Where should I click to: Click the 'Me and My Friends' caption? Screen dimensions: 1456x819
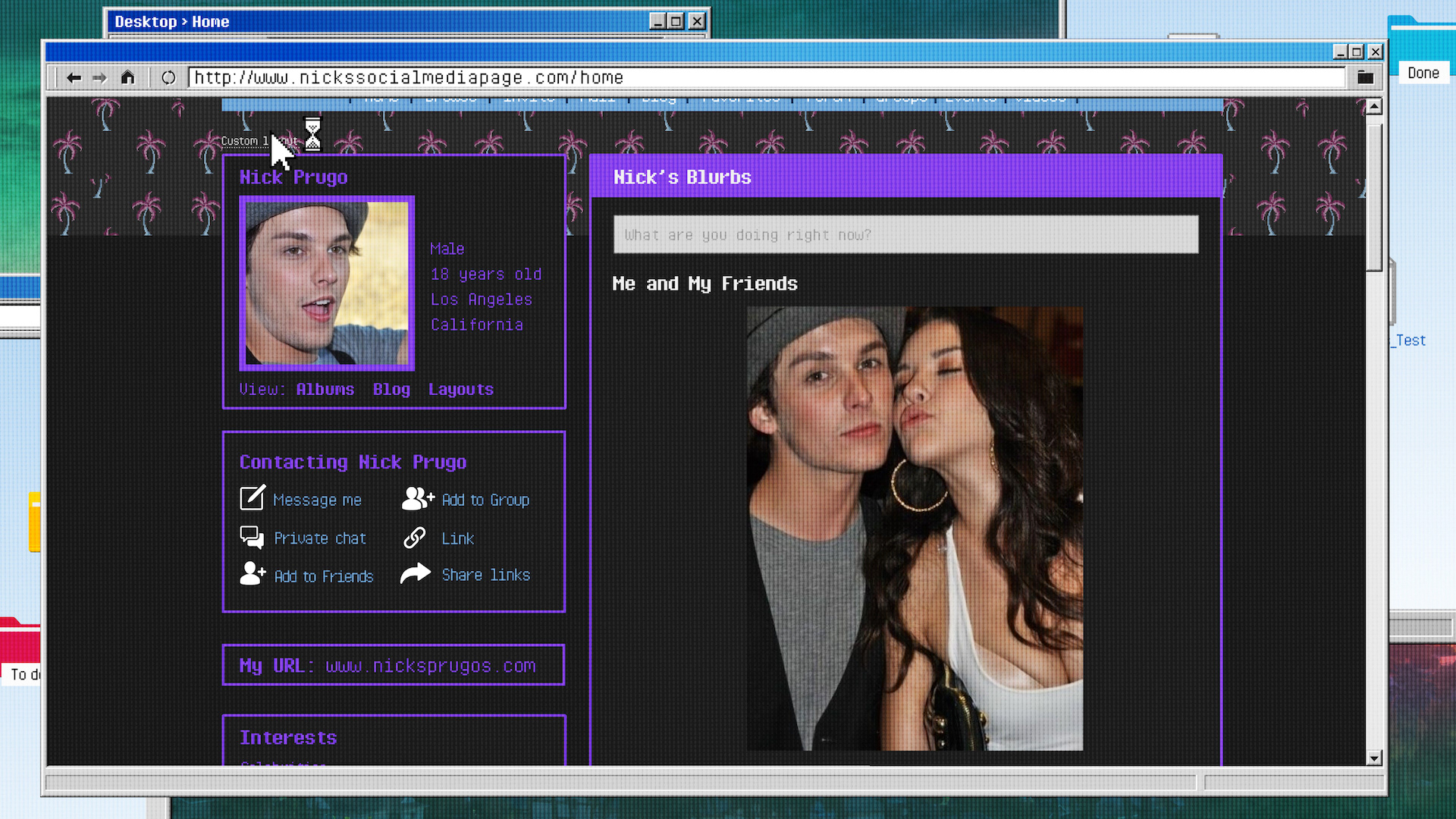pyautogui.click(x=705, y=284)
